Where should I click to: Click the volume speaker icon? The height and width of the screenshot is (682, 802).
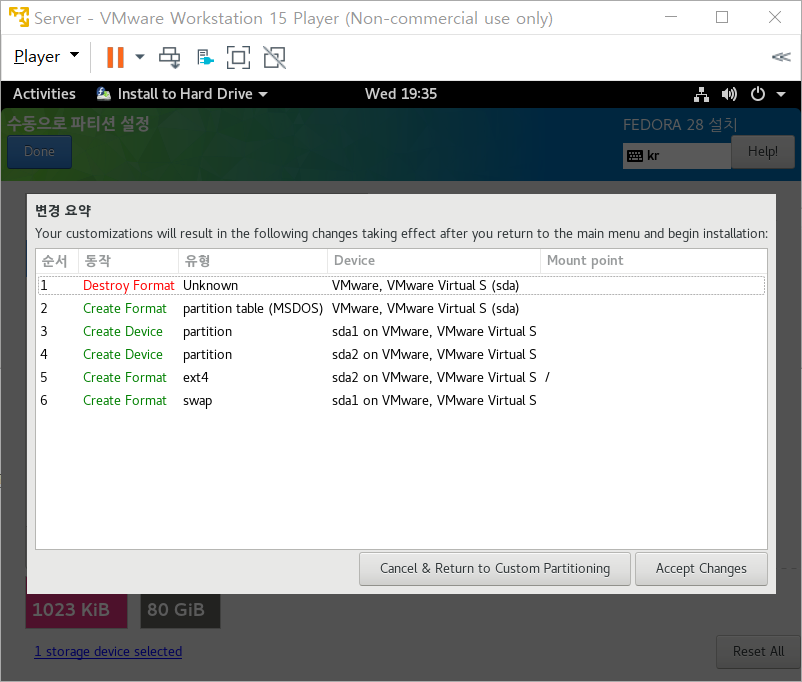(729, 94)
